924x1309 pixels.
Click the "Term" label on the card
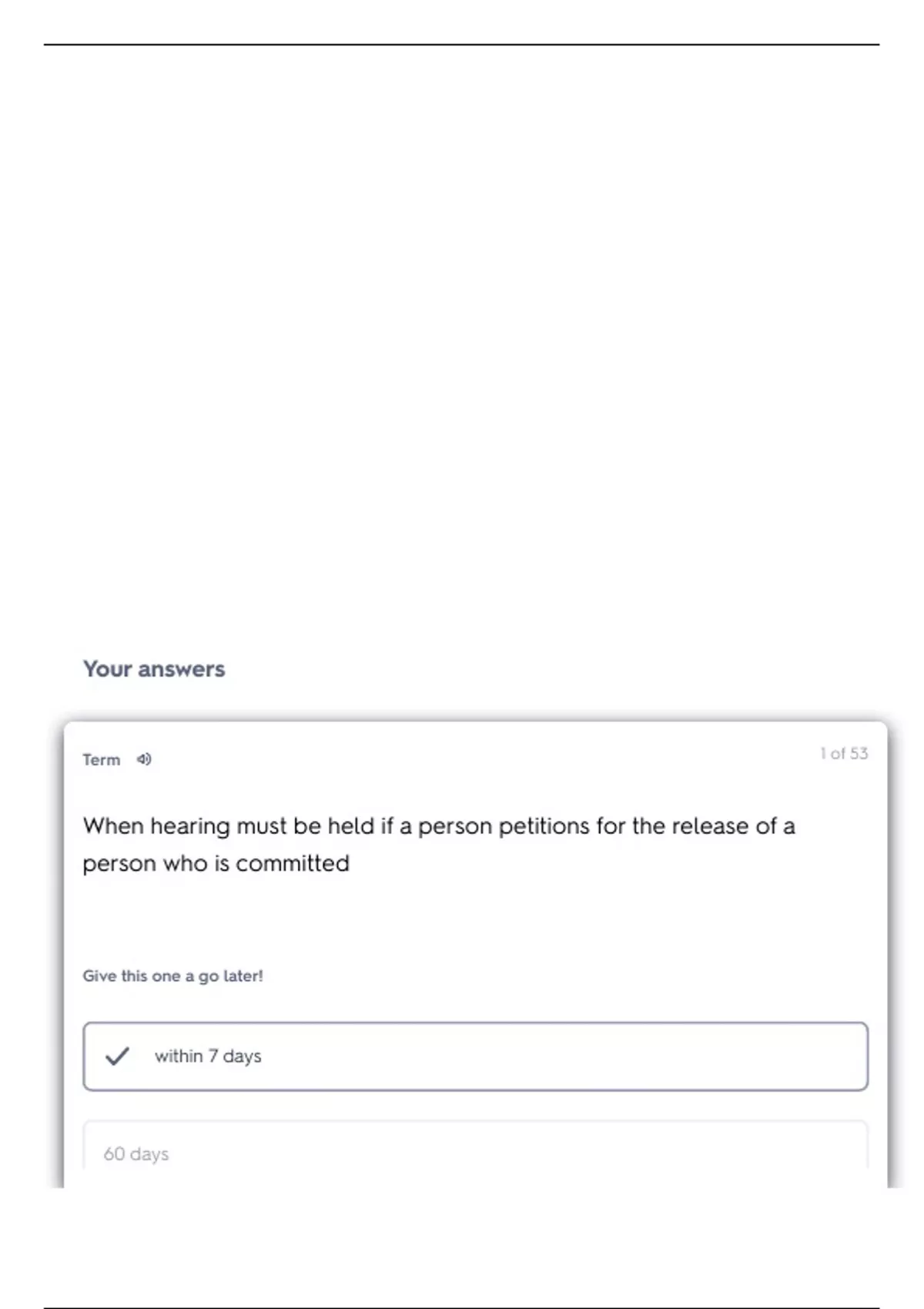102,760
